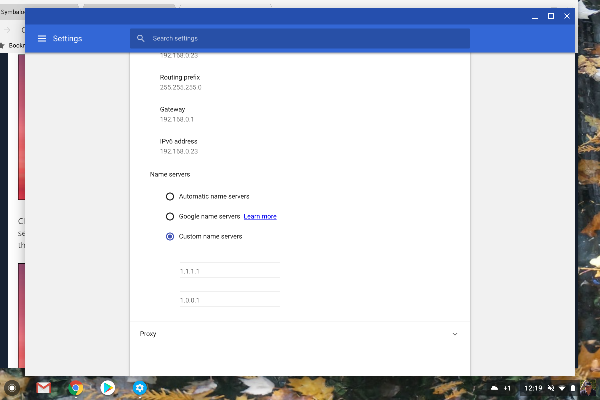Open Chrome browser from the shelf
This screenshot has width=600, height=400.
[75, 387]
